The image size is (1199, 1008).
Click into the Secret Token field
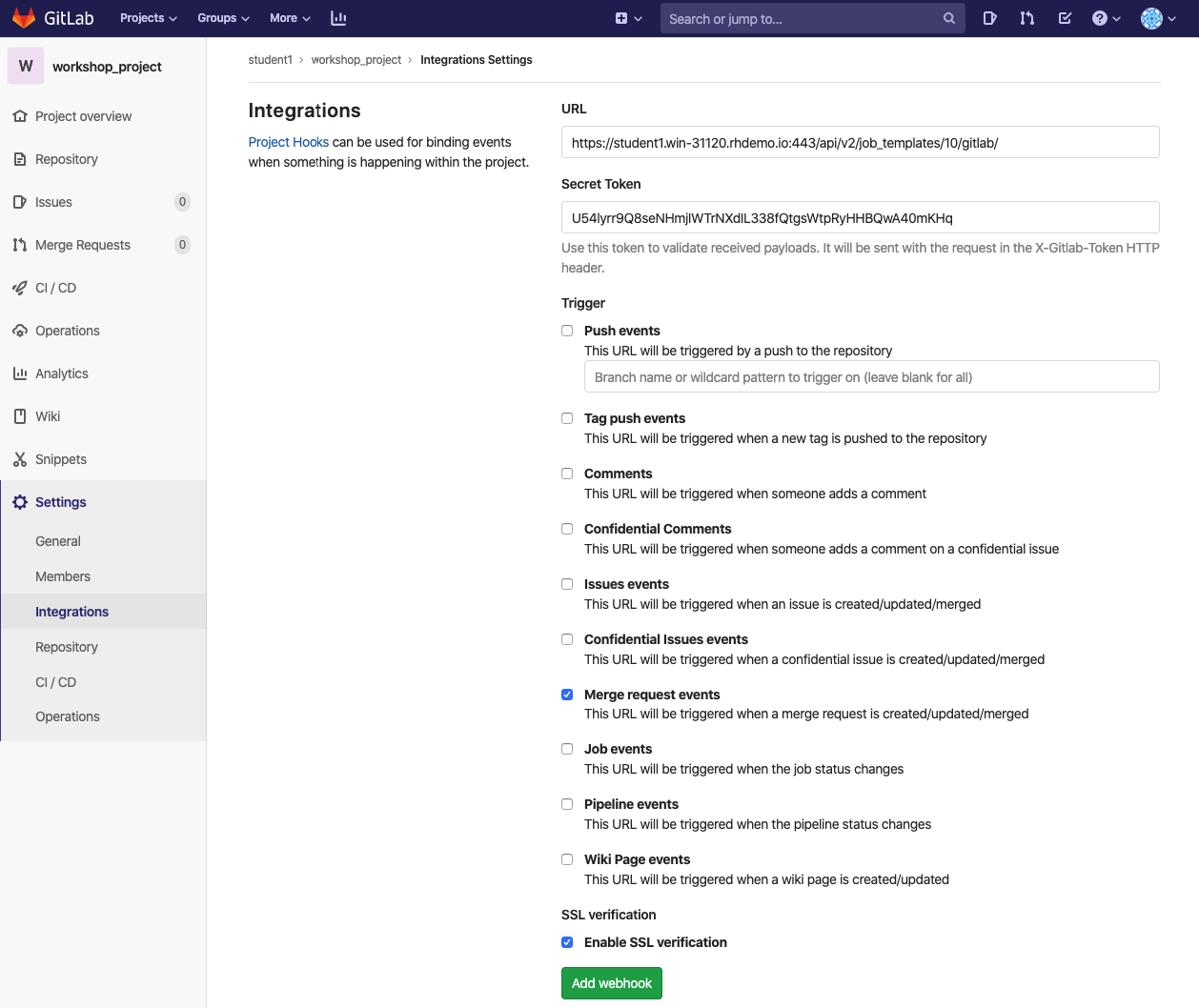click(x=860, y=217)
